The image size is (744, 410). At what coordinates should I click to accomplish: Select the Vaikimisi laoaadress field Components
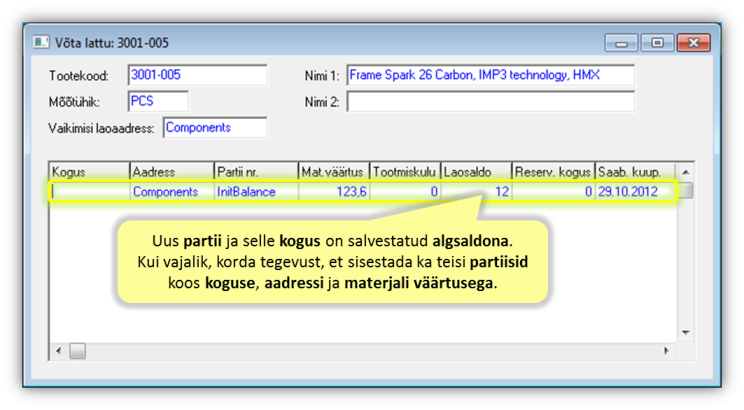coord(215,128)
